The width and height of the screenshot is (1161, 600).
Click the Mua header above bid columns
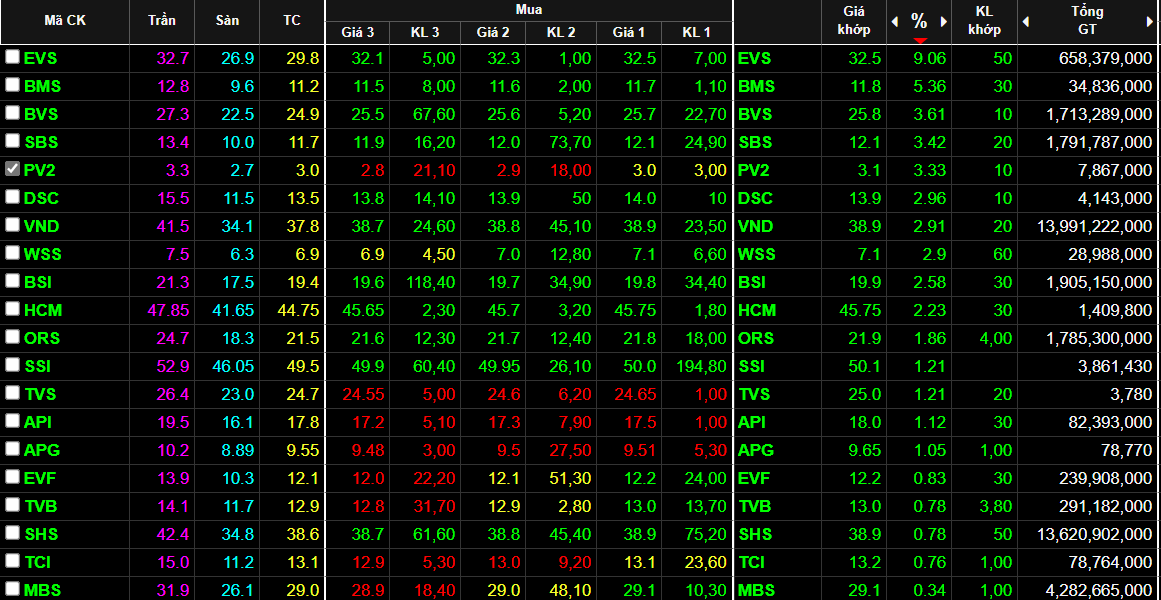coord(529,9)
